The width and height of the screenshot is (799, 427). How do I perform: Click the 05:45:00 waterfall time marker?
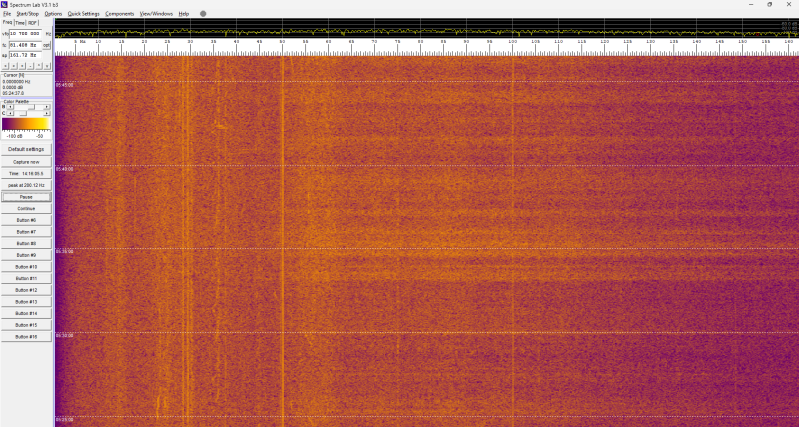(64, 85)
